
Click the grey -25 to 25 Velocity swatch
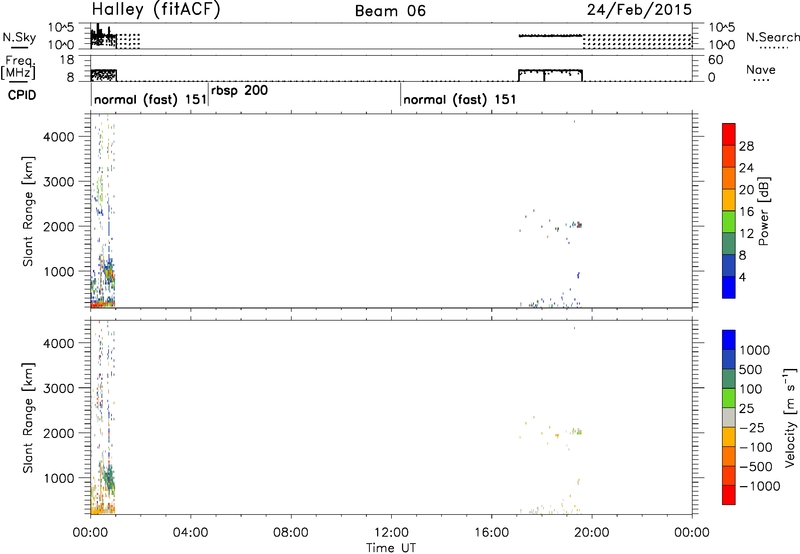(729, 418)
